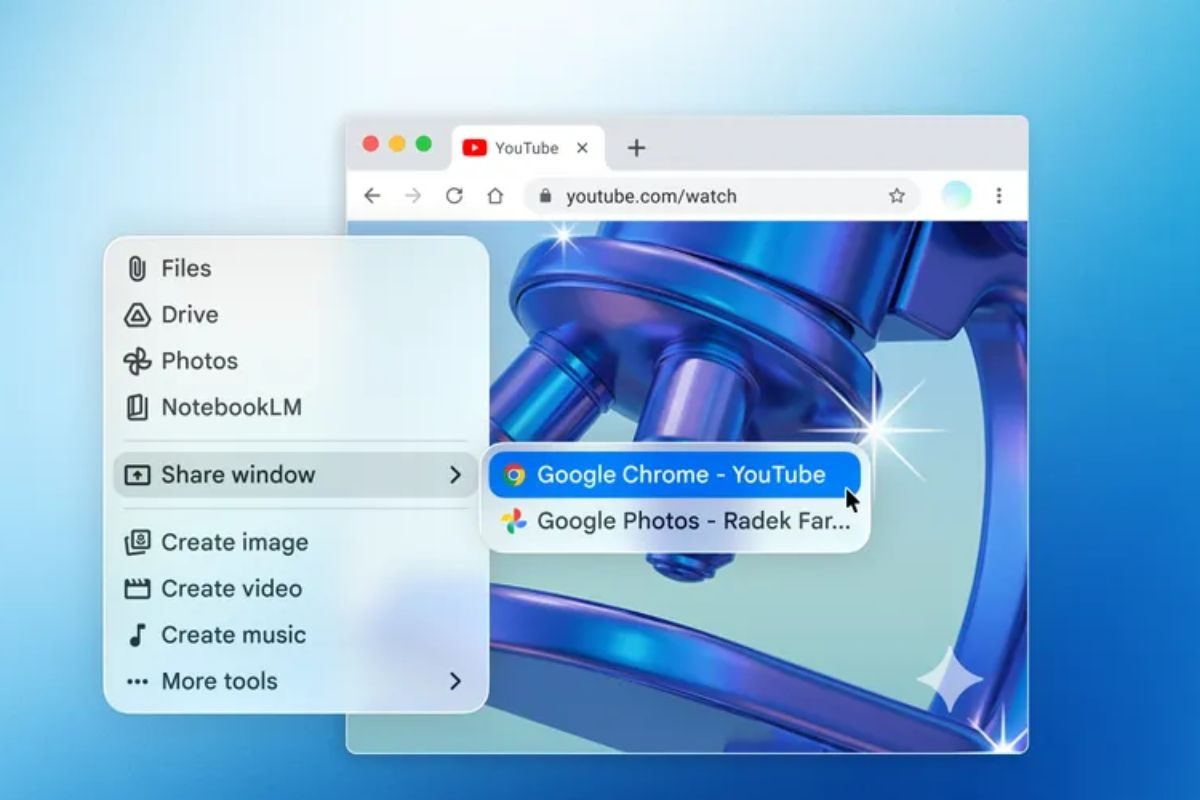Choose Create video from the menu
The height and width of the screenshot is (800, 1200).
coord(296,589)
